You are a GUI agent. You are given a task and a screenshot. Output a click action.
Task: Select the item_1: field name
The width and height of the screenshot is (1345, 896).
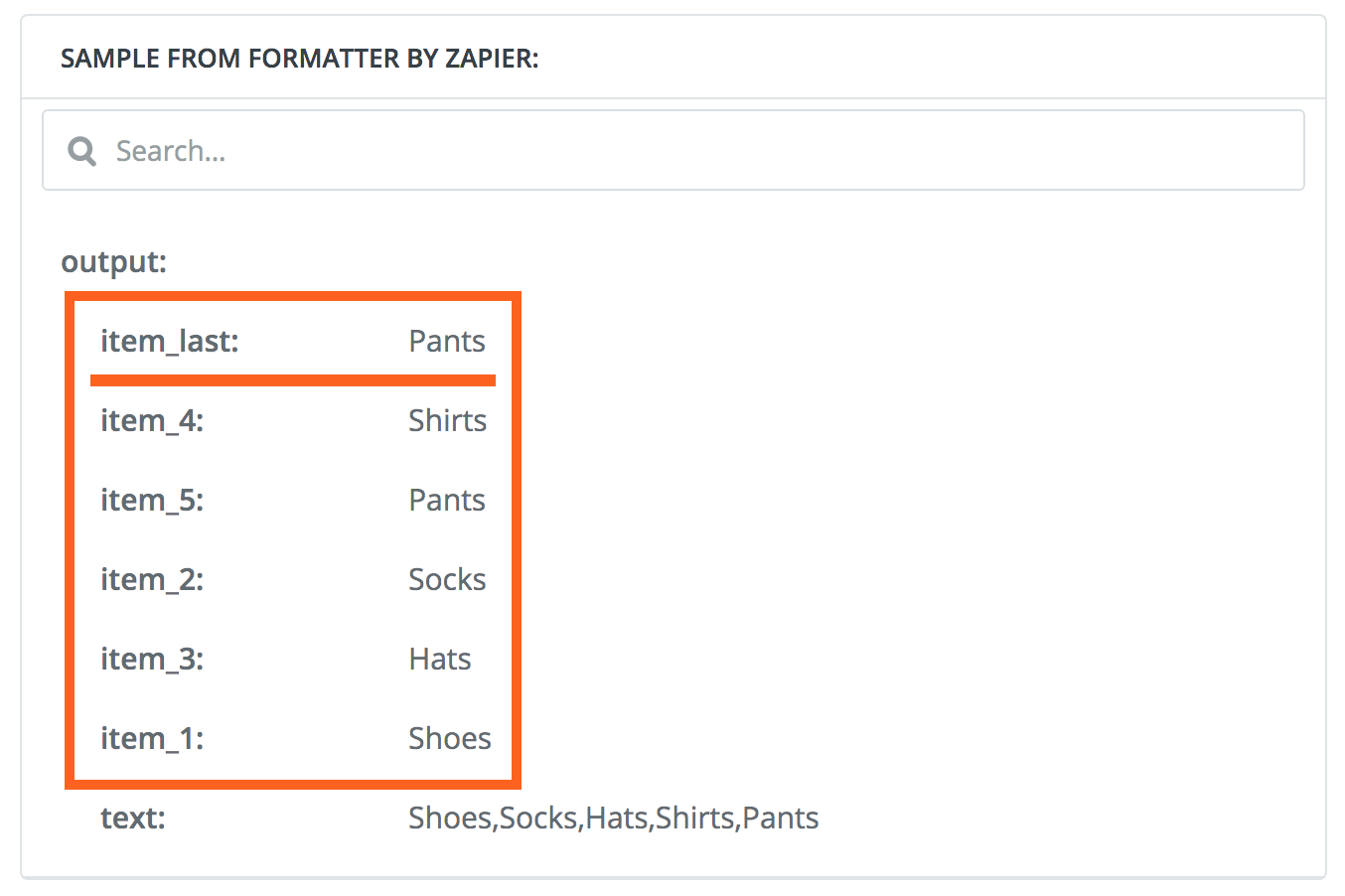tap(151, 739)
